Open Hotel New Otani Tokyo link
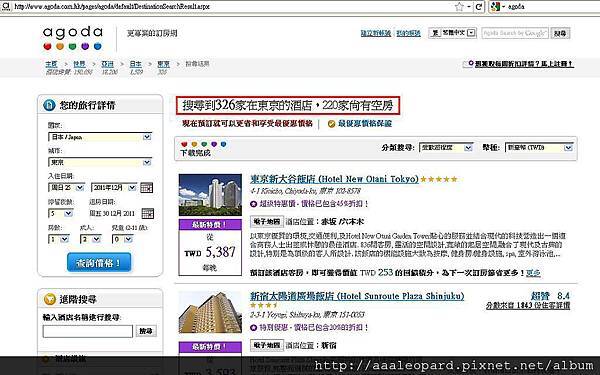This screenshot has width=600, height=375. tap(334, 179)
